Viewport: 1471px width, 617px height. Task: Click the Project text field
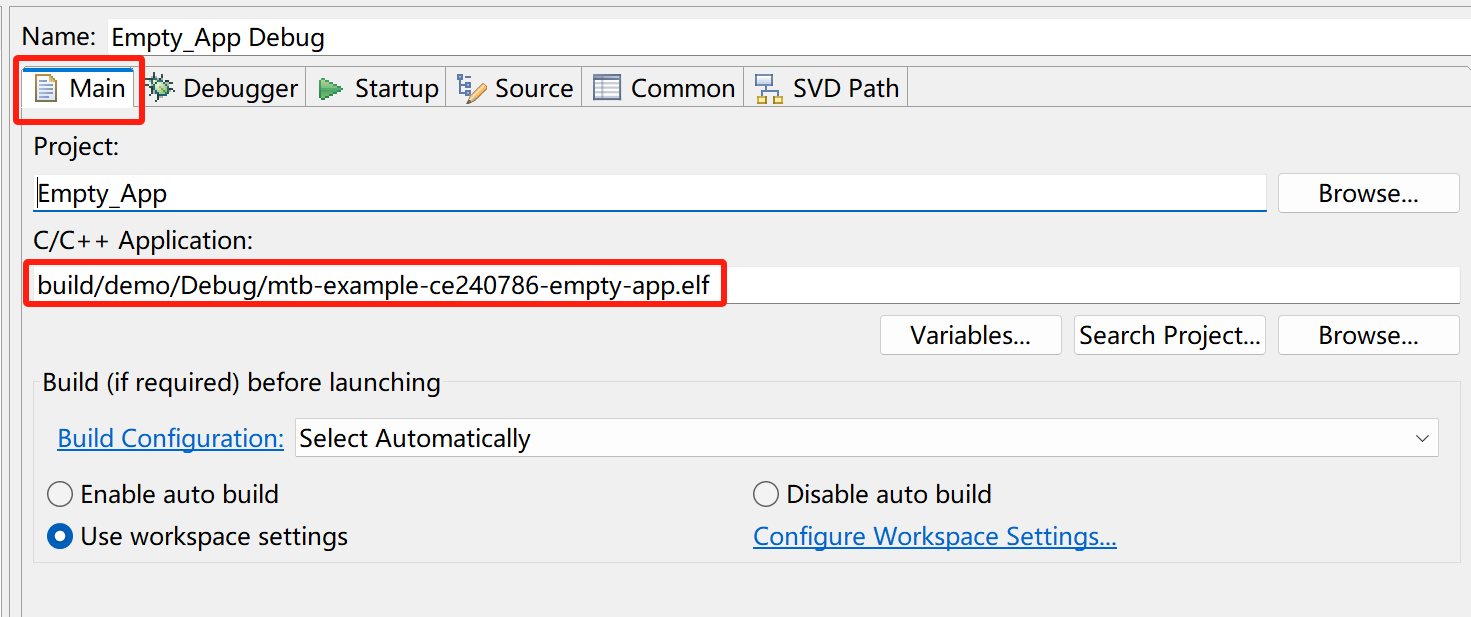(x=650, y=193)
